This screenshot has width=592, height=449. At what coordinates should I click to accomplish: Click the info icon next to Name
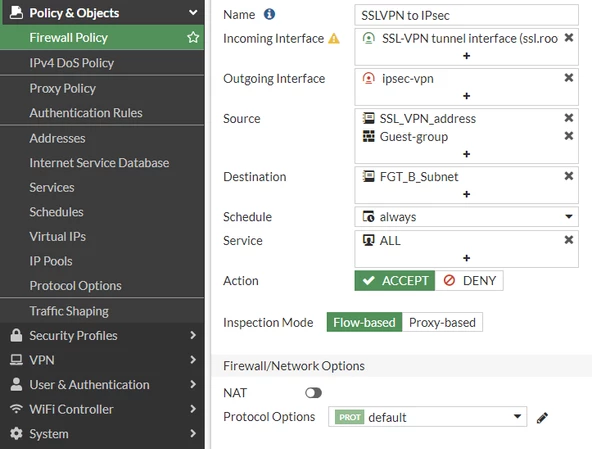269,14
